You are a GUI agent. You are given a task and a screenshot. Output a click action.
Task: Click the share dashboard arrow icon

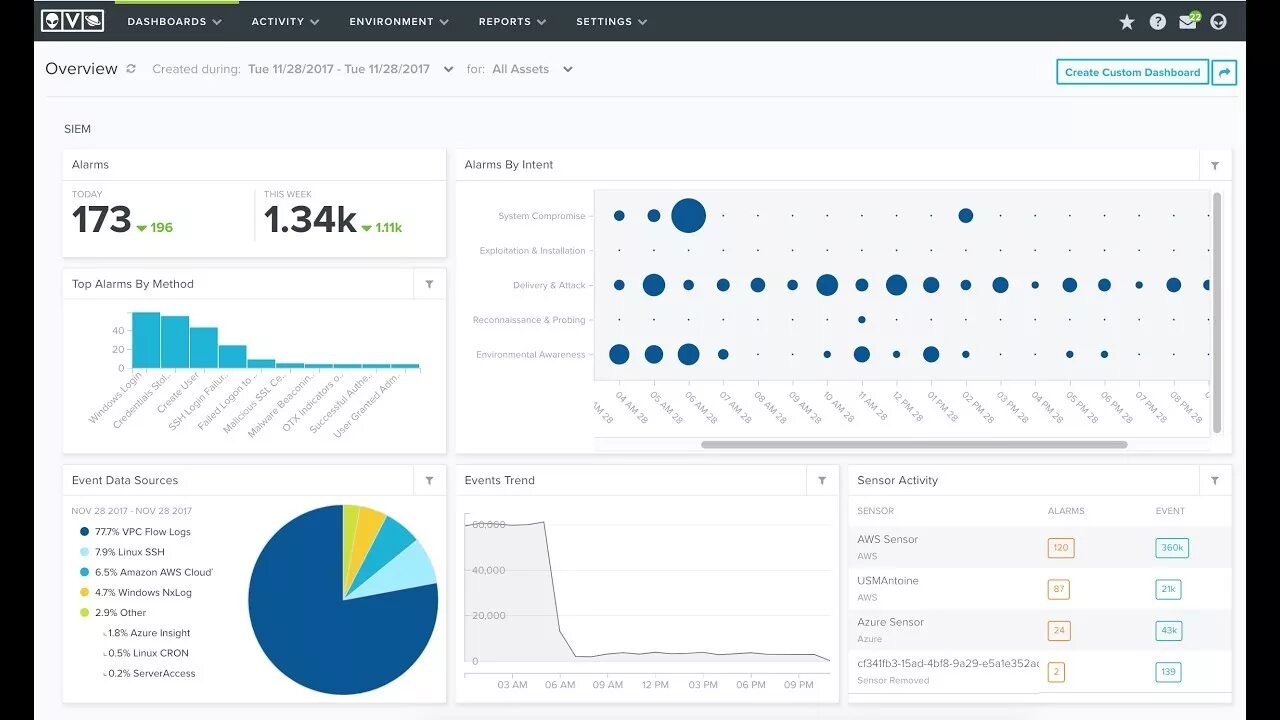pos(1224,72)
